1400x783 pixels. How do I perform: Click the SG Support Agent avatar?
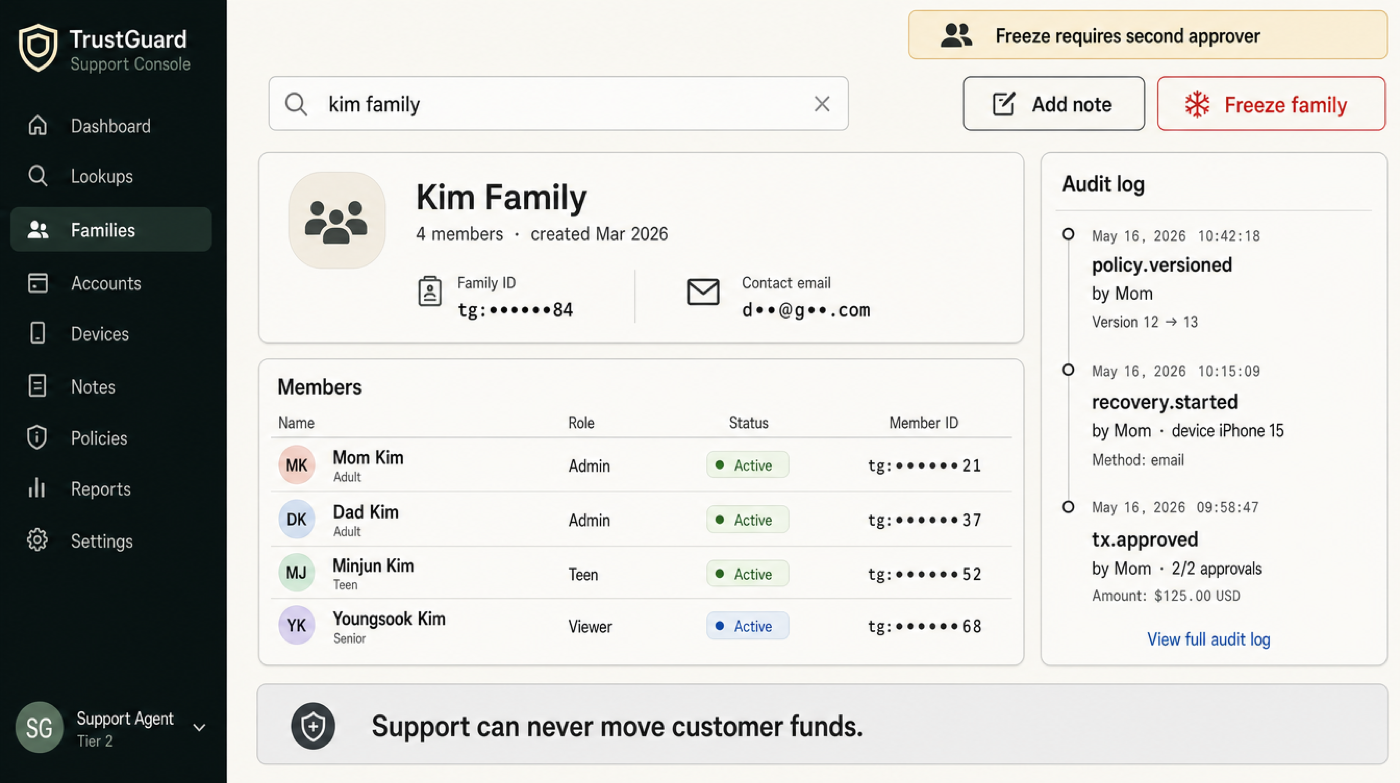pos(39,728)
